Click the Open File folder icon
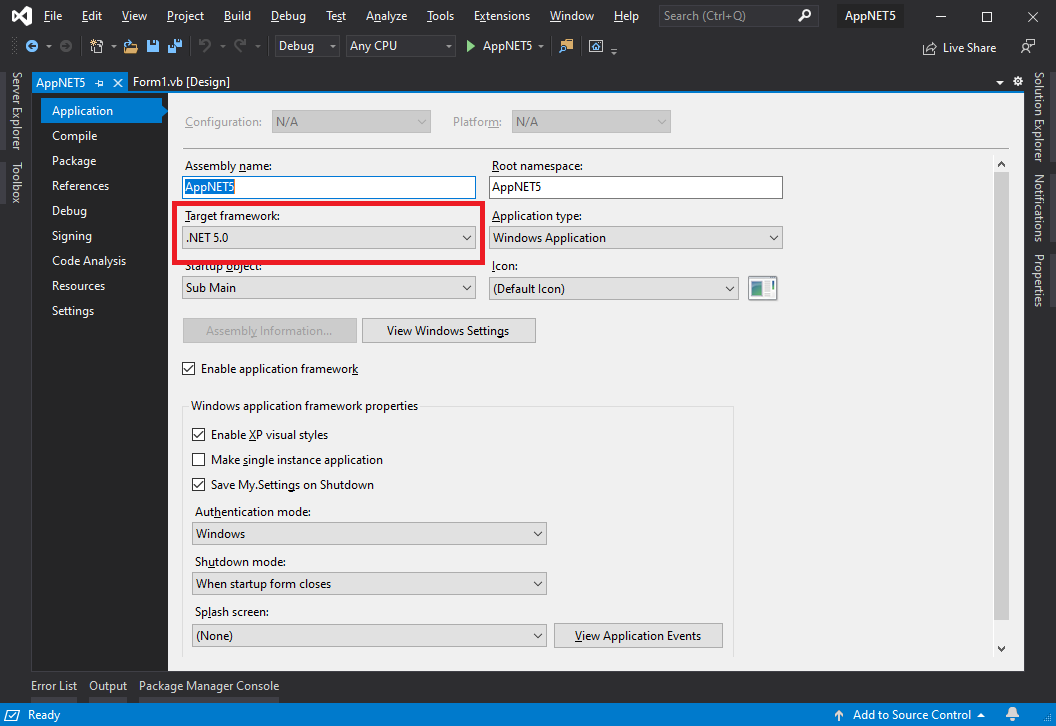 coord(131,46)
